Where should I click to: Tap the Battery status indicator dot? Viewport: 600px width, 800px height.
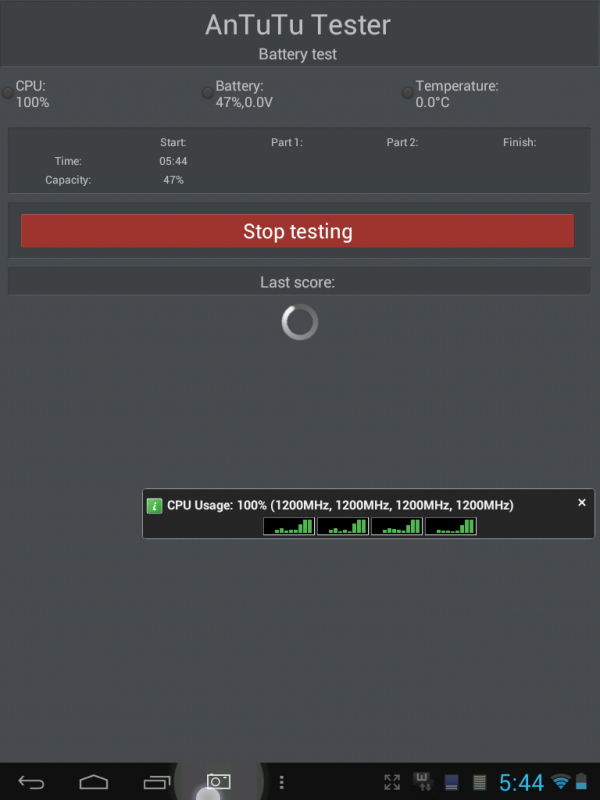[x=207, y=92]
